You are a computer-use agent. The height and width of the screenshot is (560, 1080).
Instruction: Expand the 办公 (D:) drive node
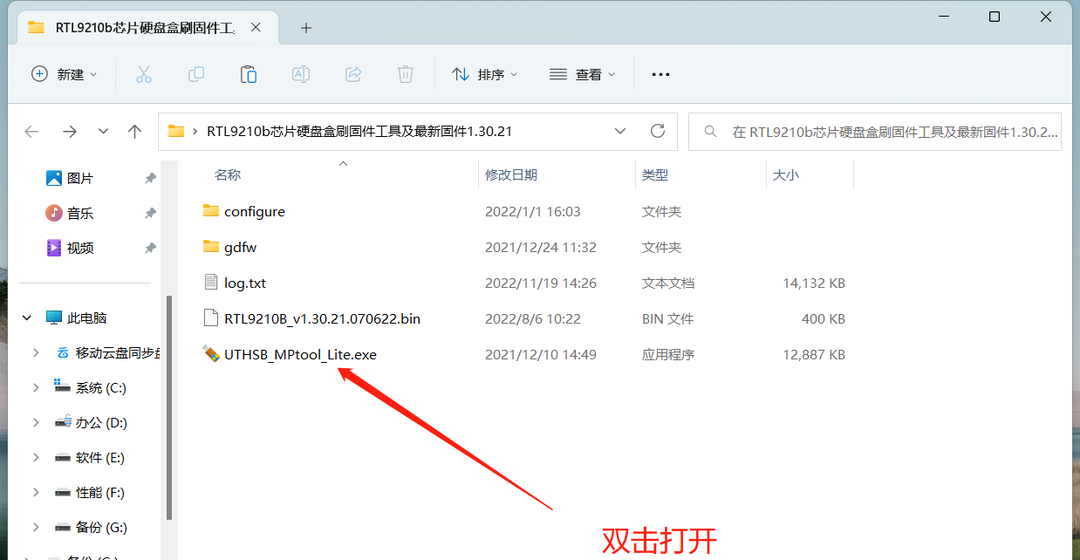[36, 422]
